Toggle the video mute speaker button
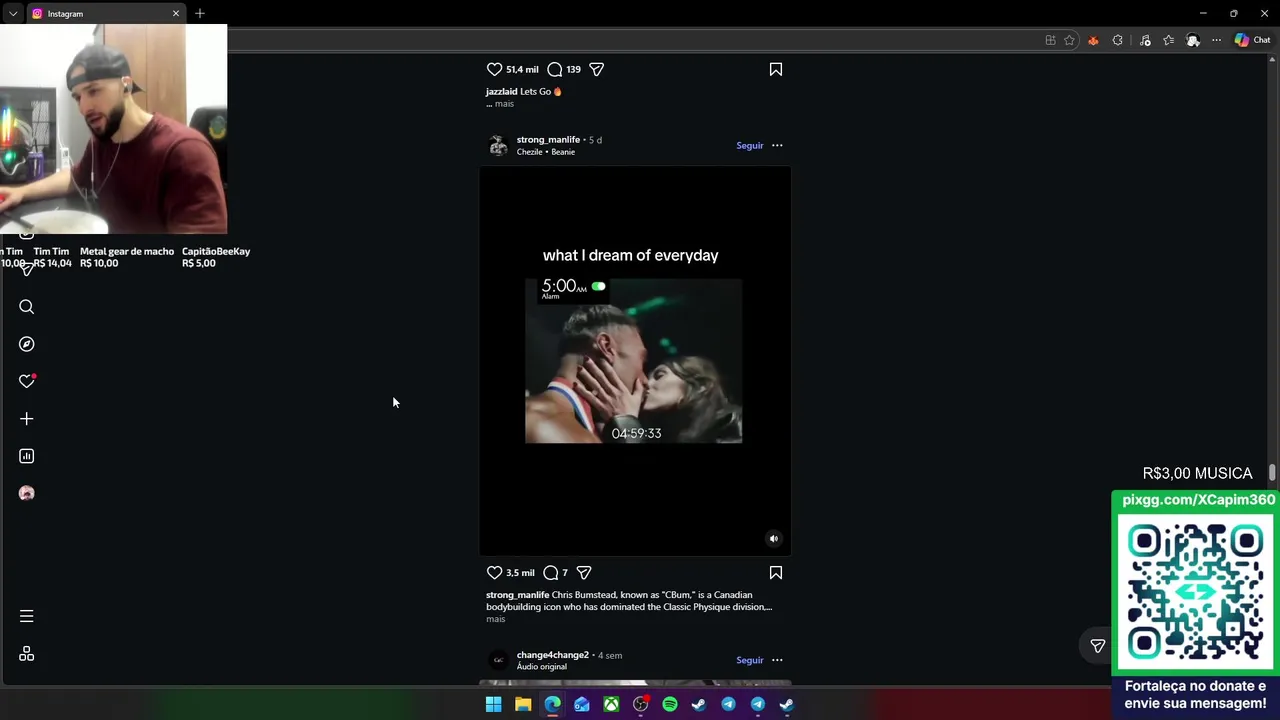1280x720 pixels. pyautogui.click(x=773, y=539)
